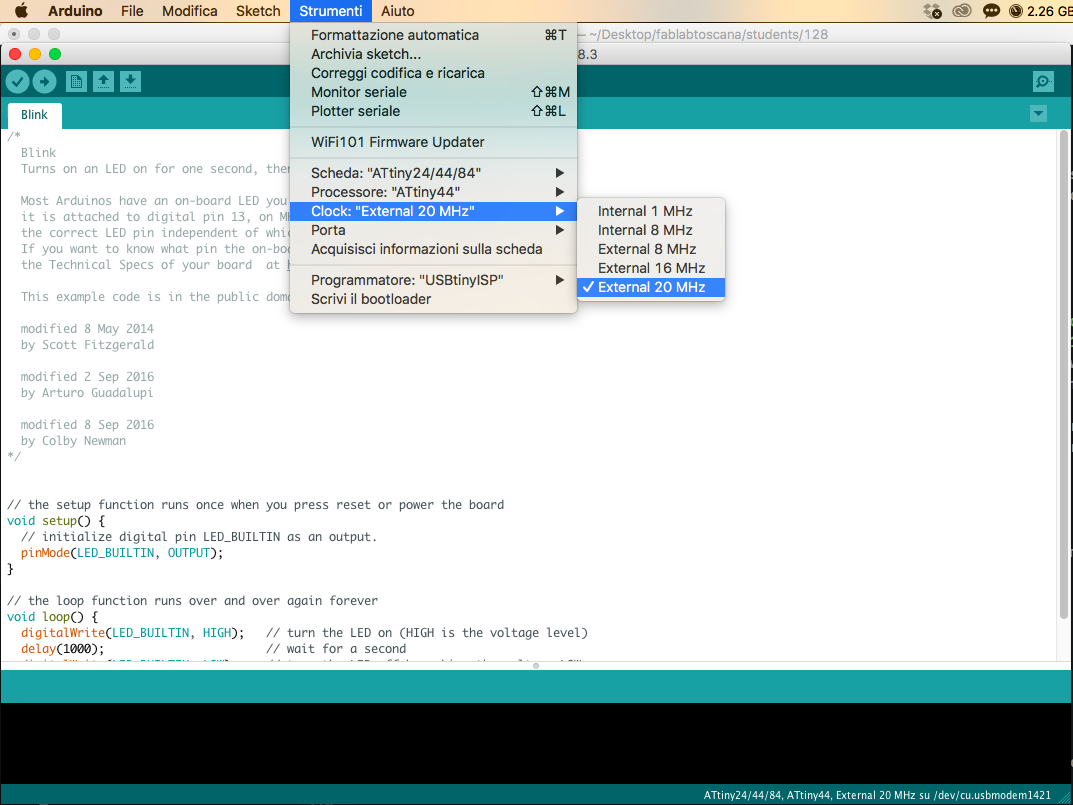The height and width of the screenshot is (805, 1073).
Task: Save sketch with the Save icon
Action: 130,81
